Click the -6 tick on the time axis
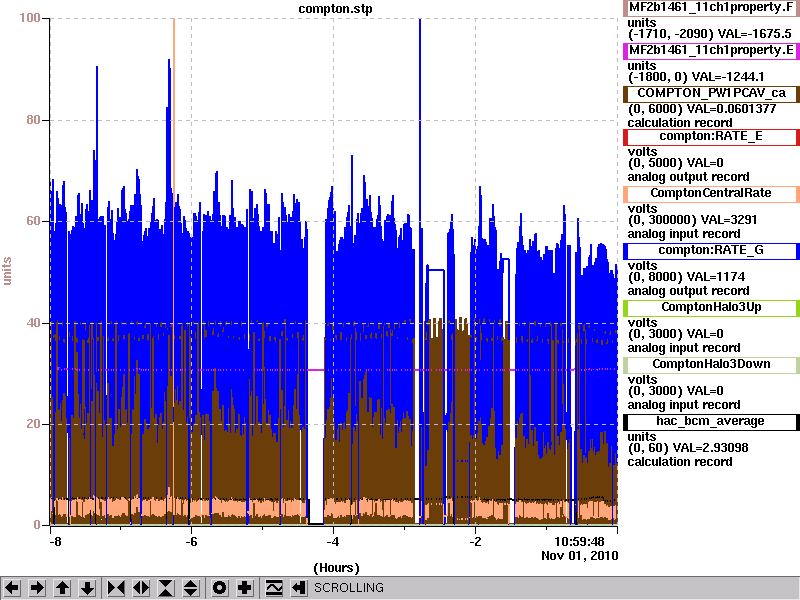 (x=190, y=542)
